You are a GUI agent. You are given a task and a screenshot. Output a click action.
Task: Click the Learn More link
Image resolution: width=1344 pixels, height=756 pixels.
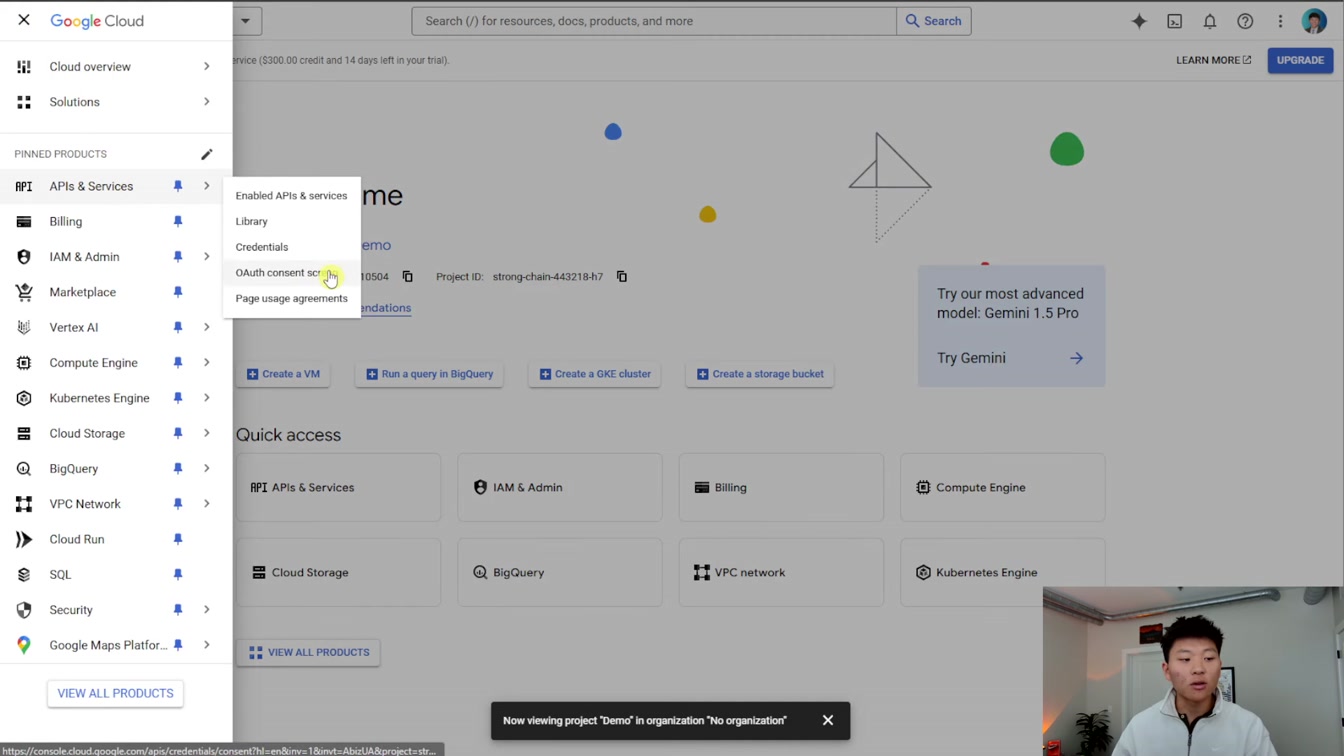click(x=1213, y=60)
